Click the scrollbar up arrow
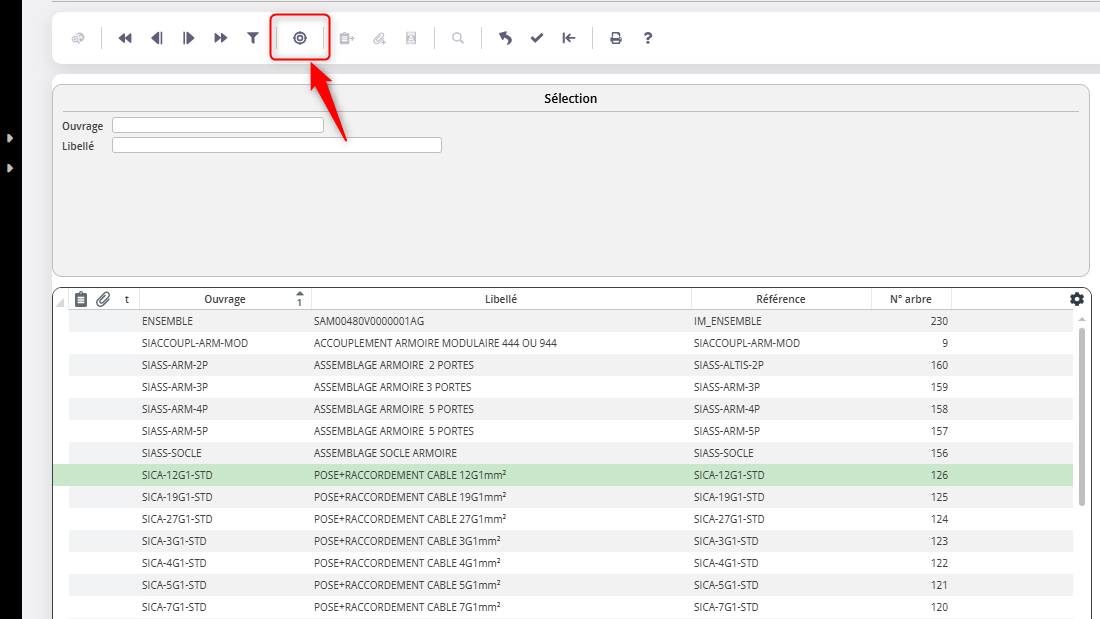 (x=1081, y=319)
